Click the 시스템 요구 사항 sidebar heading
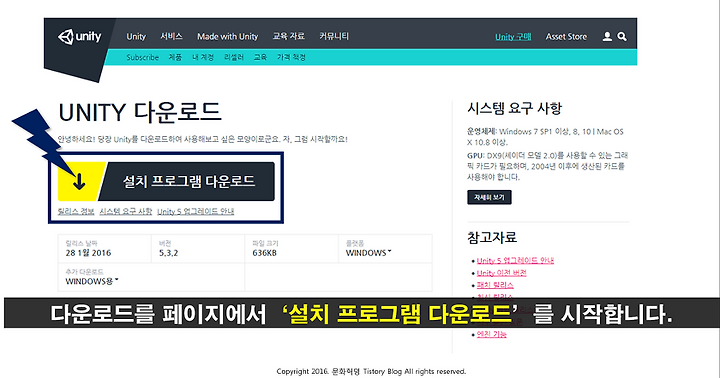 point(514,108)
